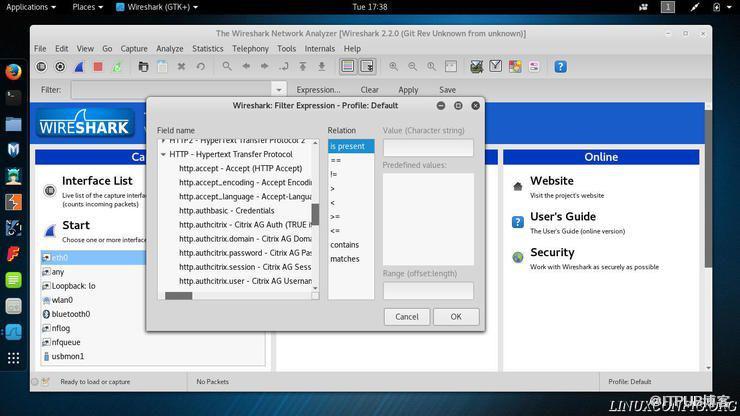Image resolution: width=740 pixels, height=416 pixels.
Task: Click the find packet magnifier icon
Action: [x=227, y=67]
